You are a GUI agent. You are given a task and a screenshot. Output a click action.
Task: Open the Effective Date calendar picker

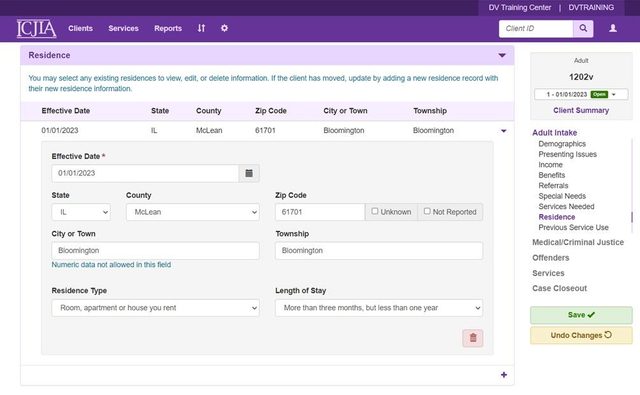pos(249,173)
